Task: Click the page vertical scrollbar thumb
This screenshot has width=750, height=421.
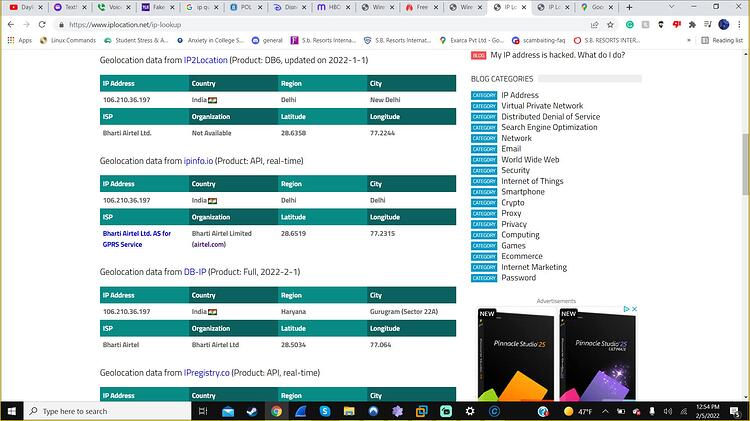Action: point(746,164)
